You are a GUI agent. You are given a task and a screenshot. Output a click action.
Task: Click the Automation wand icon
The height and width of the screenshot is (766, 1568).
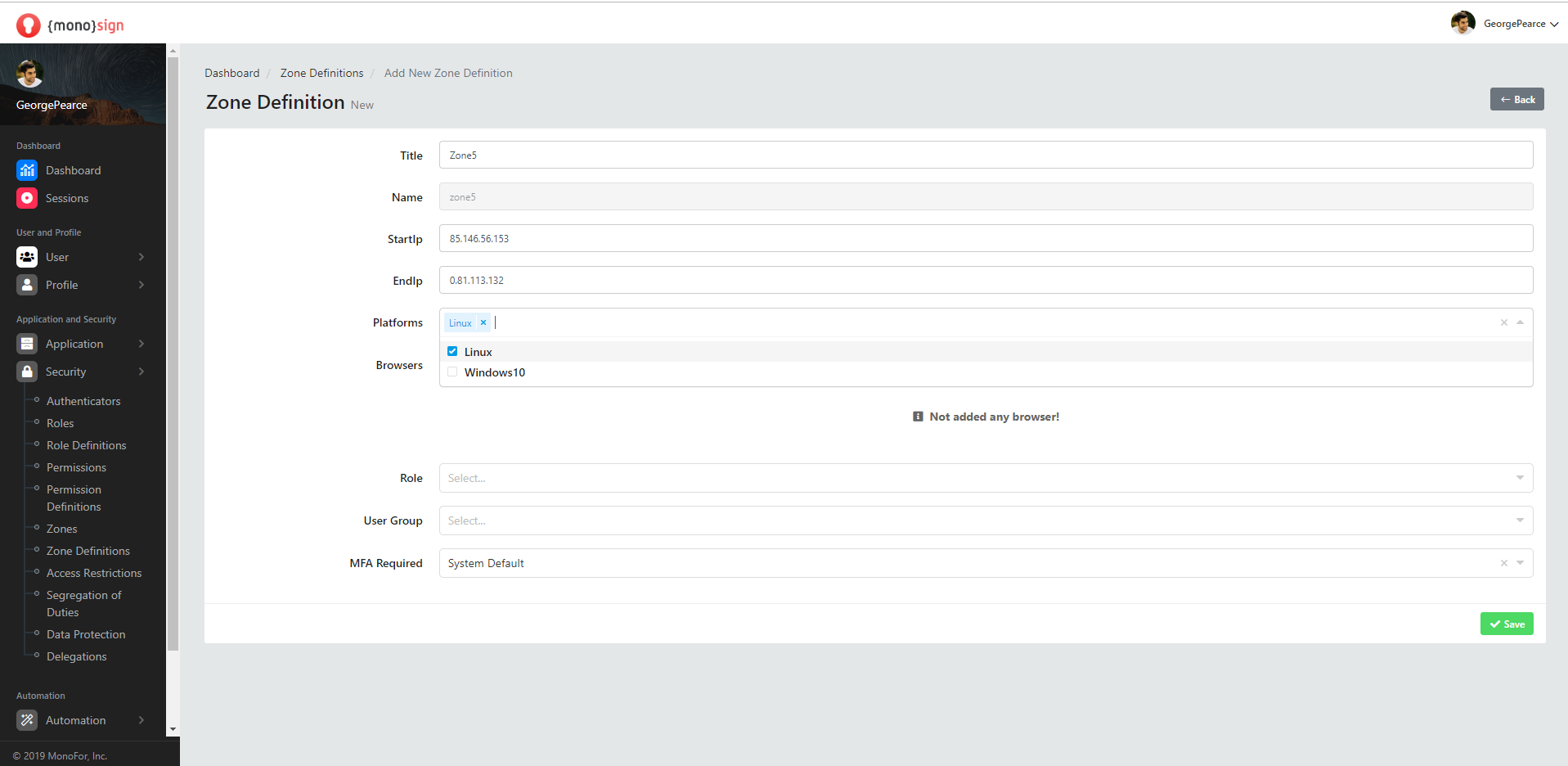[27, 720]
